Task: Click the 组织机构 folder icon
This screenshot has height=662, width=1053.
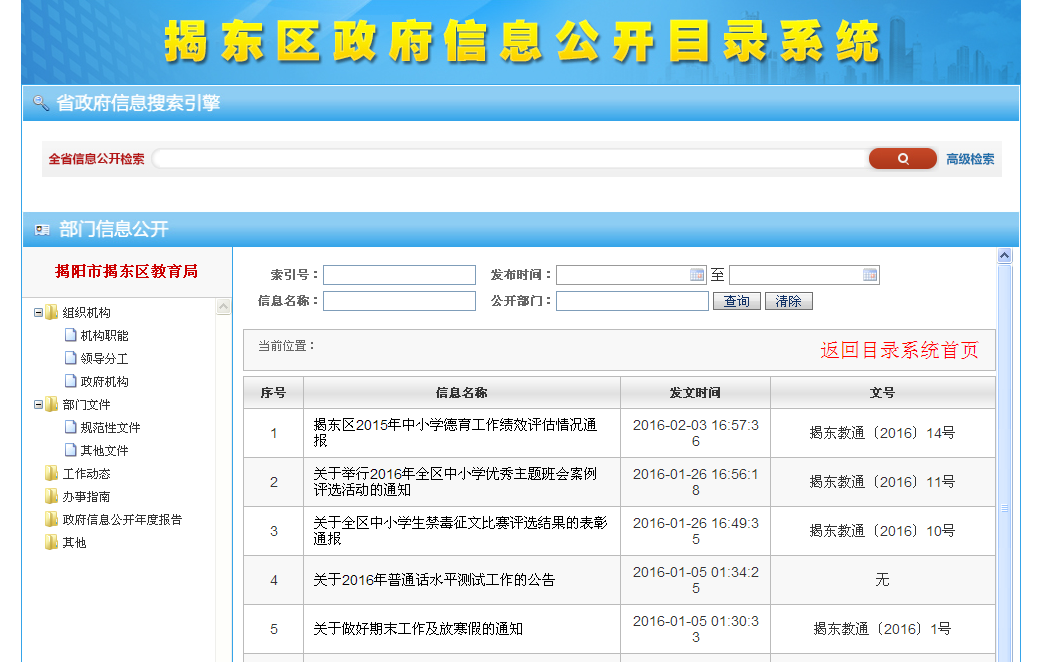Action: (x=52, y=312)
